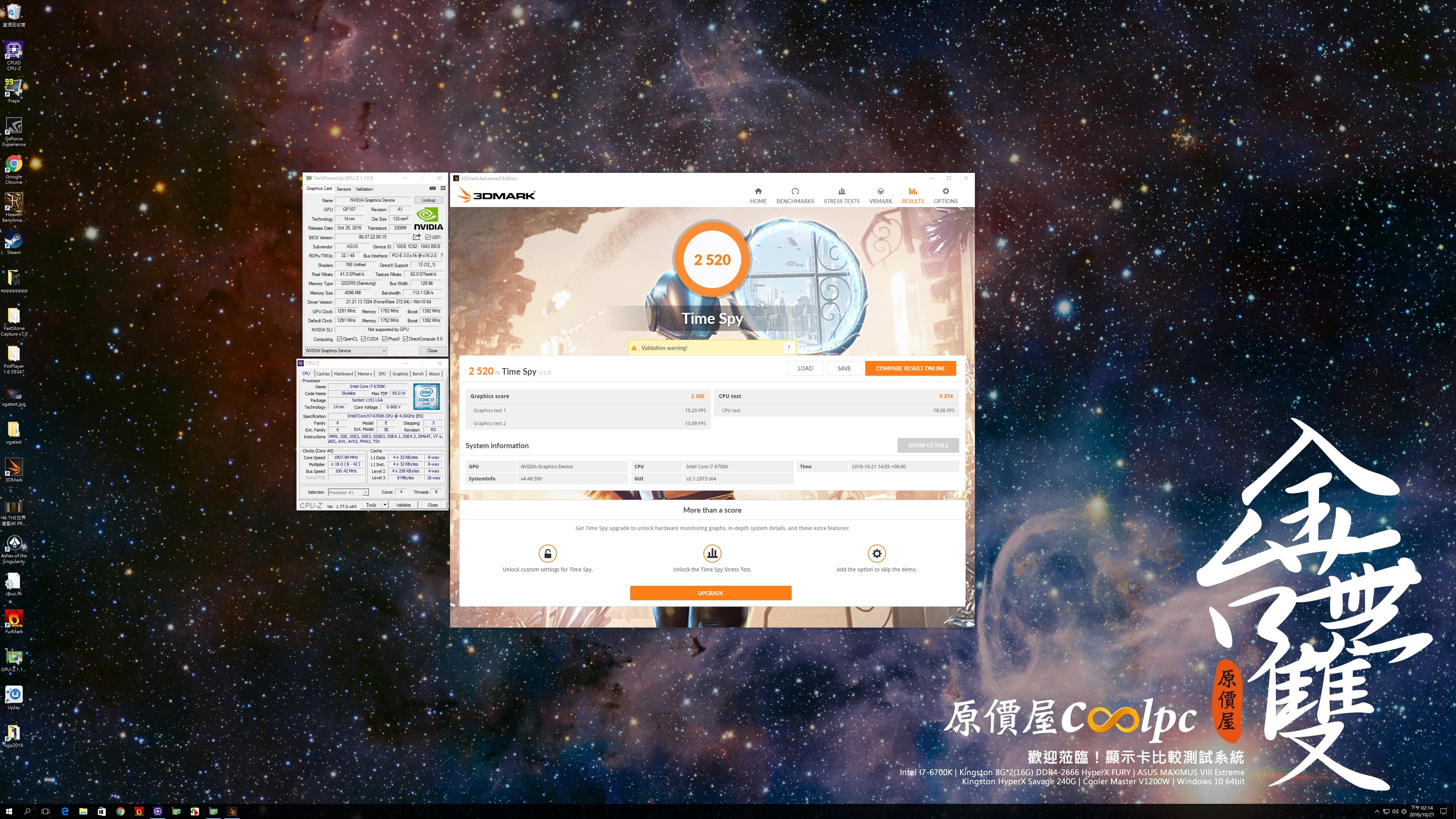
Task: Open File Explorer from taskbar
Action: 83,811
